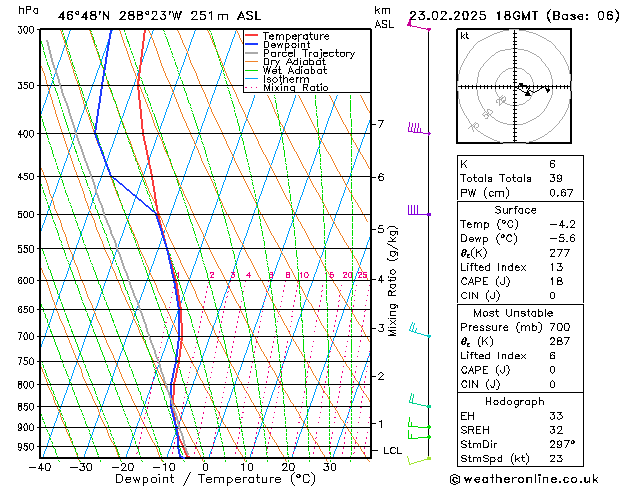Select the Parcel Trajectory legend entry
This screenshot has height=486, width=629.
click(308, 54)
